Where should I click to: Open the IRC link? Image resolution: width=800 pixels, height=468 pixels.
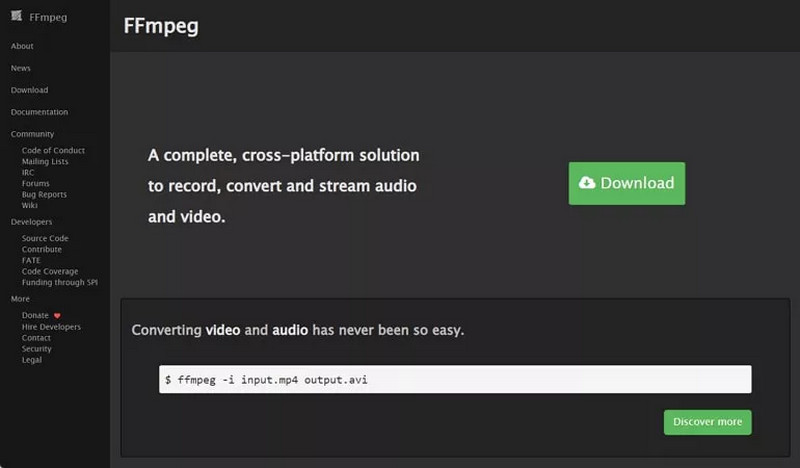click(x=28, y=173)
